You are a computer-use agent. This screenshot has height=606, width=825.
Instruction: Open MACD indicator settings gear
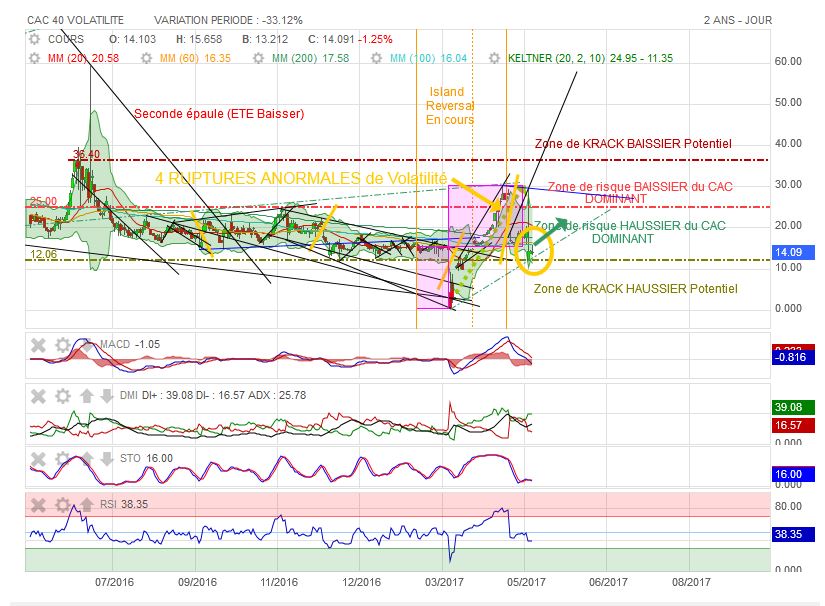point(63,345)
